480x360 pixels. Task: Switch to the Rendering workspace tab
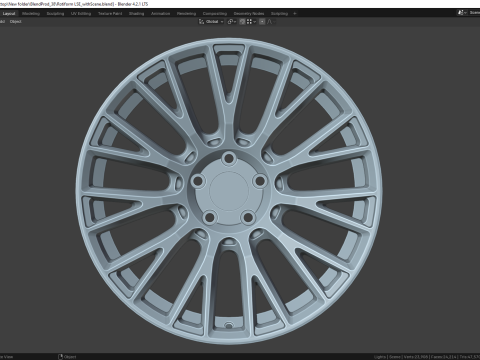[186, 14]
